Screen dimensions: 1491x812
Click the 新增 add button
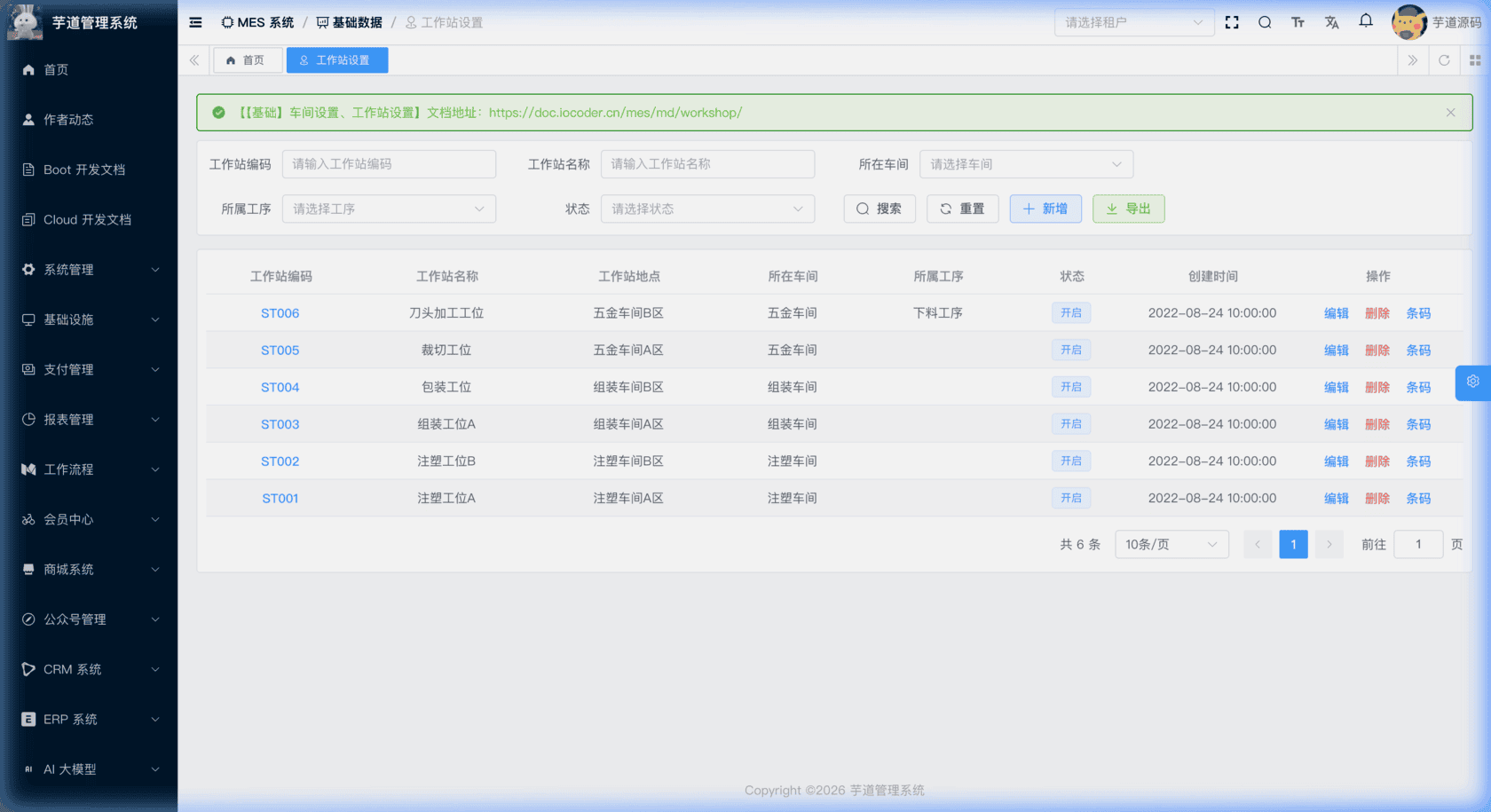(1045, 209)
